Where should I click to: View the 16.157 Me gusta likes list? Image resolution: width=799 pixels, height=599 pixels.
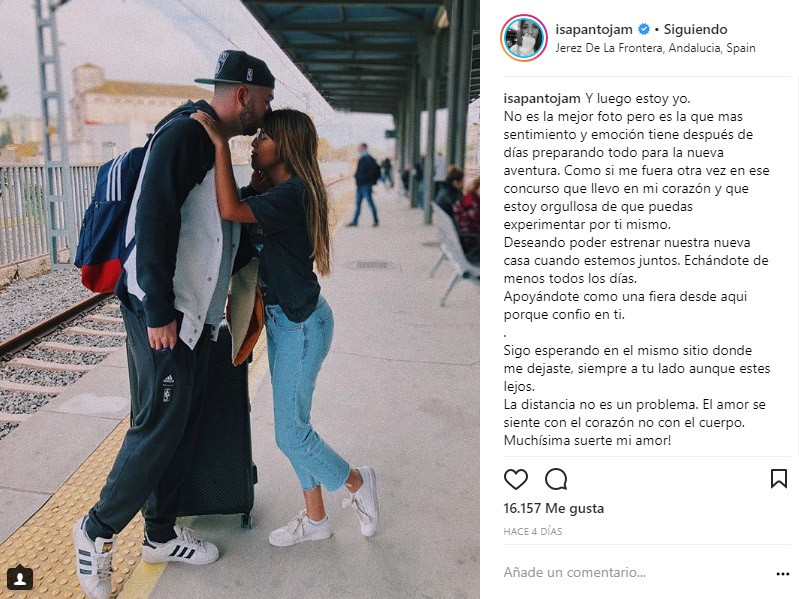click(553, 508)
